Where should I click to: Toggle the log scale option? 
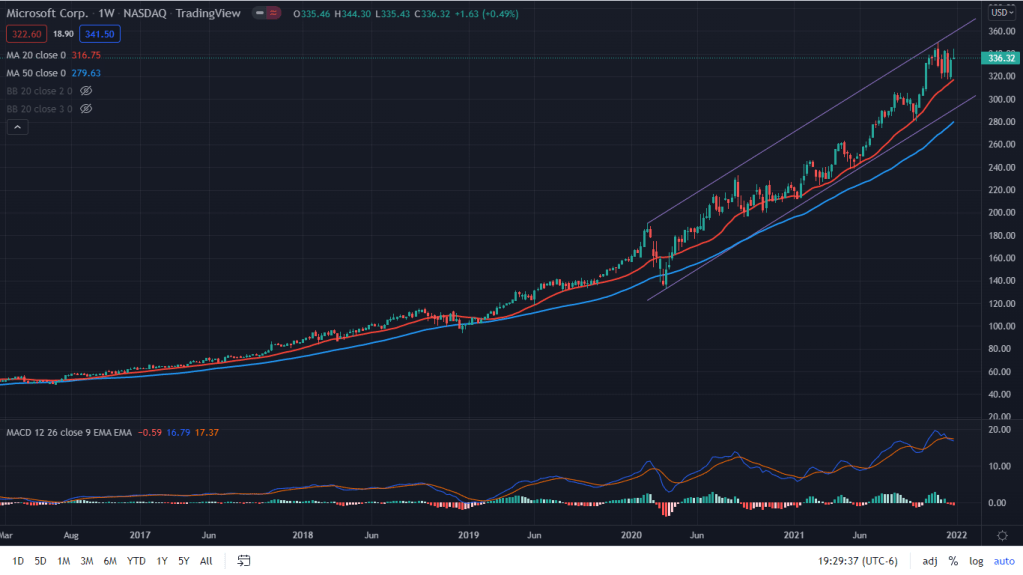(x=975, y=561)
